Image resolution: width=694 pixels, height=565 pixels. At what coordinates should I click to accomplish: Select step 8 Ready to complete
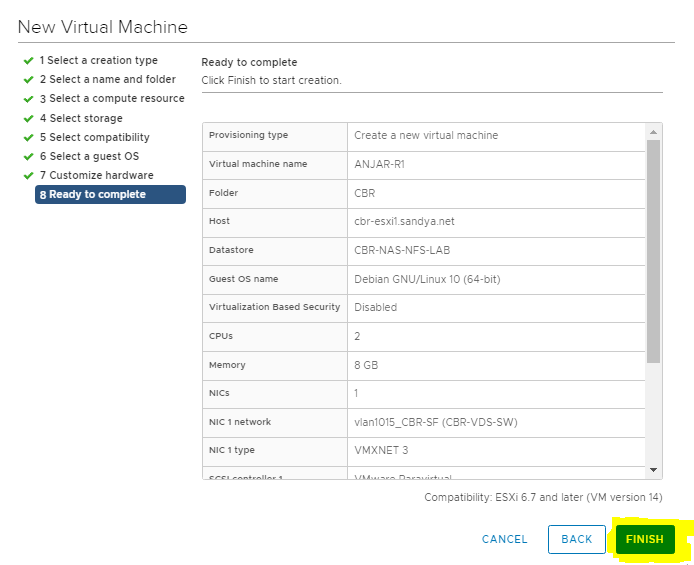110,195
